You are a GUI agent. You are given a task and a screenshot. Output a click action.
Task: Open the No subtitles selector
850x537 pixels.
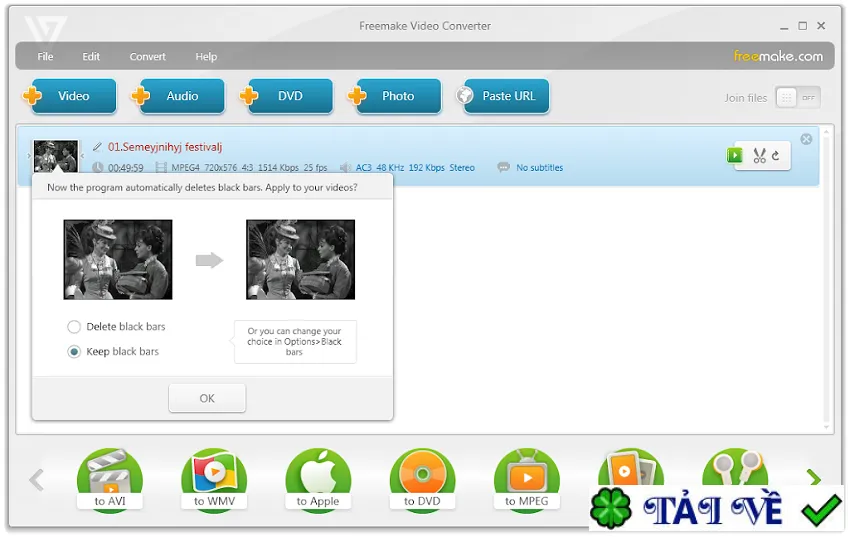coord(539,168)
